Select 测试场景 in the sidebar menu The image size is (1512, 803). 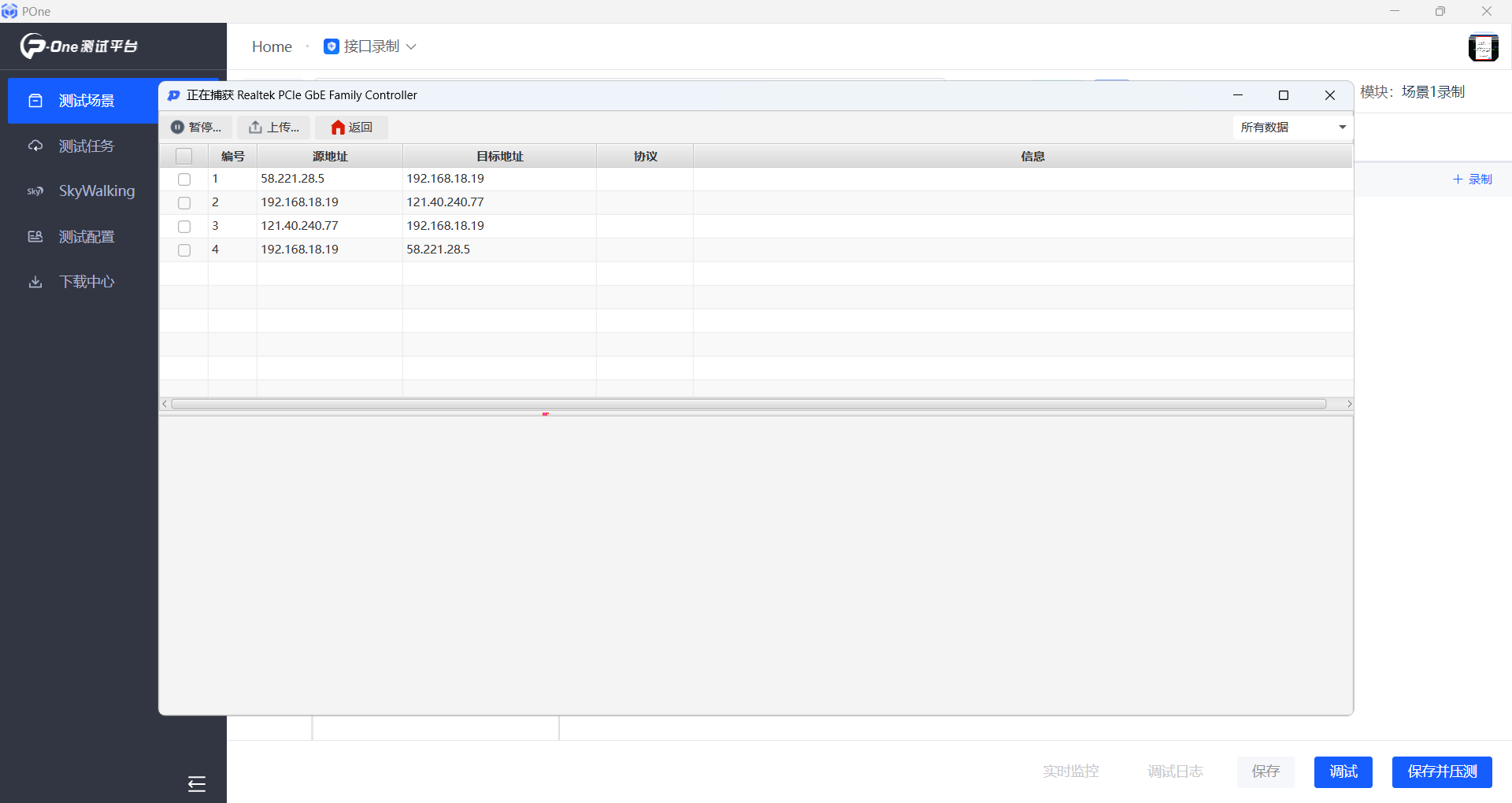(87, 101)
